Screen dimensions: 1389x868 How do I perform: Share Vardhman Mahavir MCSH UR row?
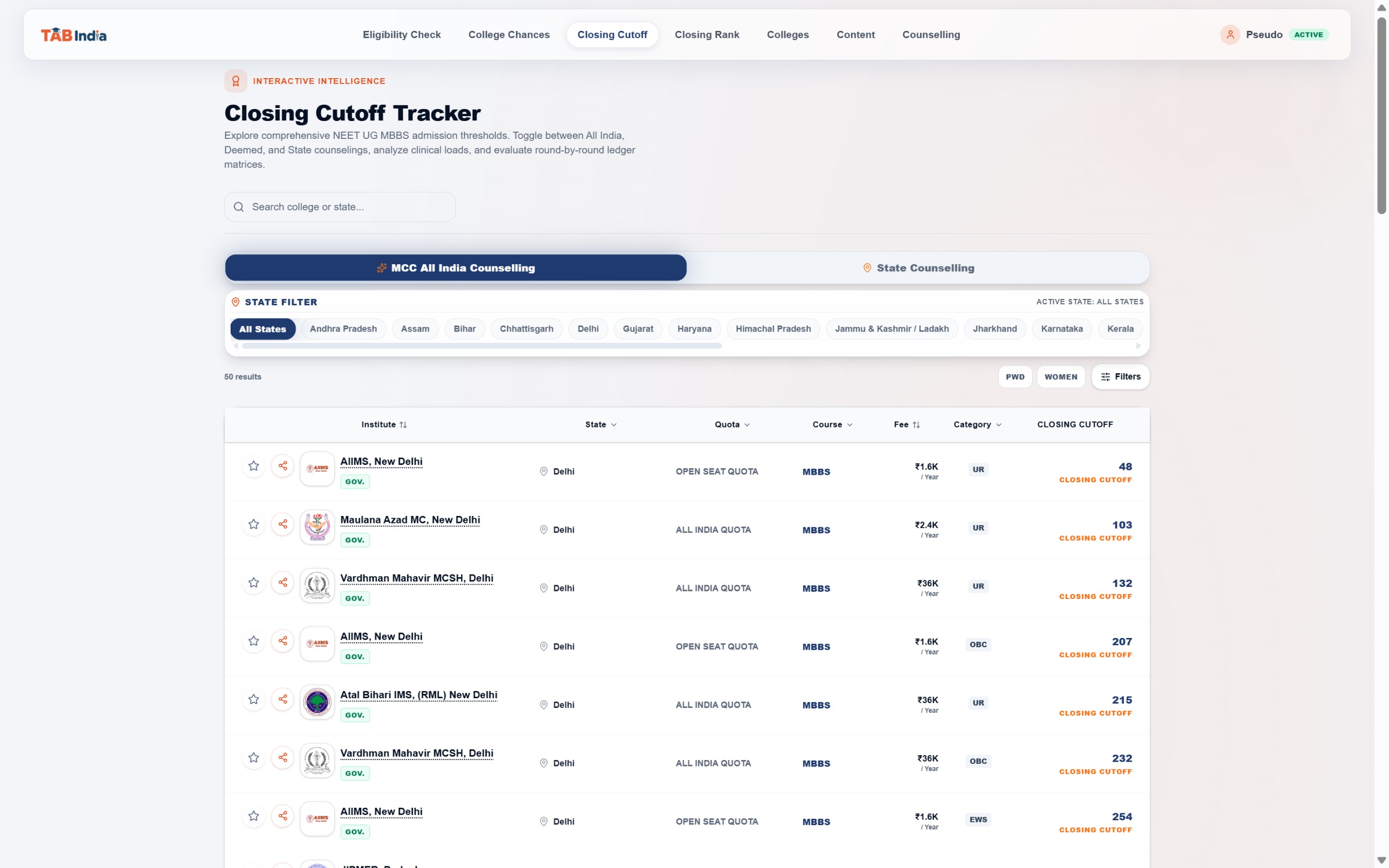(x=283, y=582)
